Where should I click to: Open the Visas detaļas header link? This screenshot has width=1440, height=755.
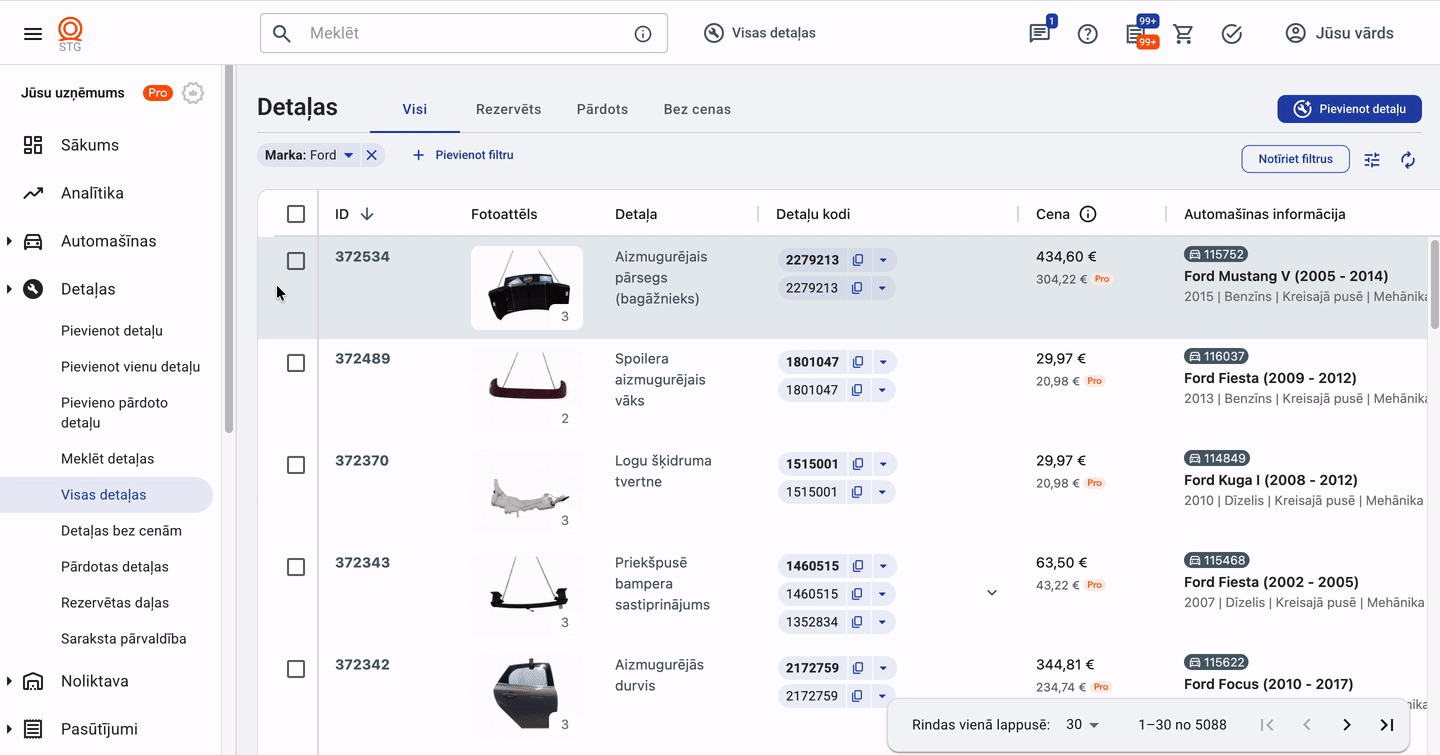coord(760,33)
